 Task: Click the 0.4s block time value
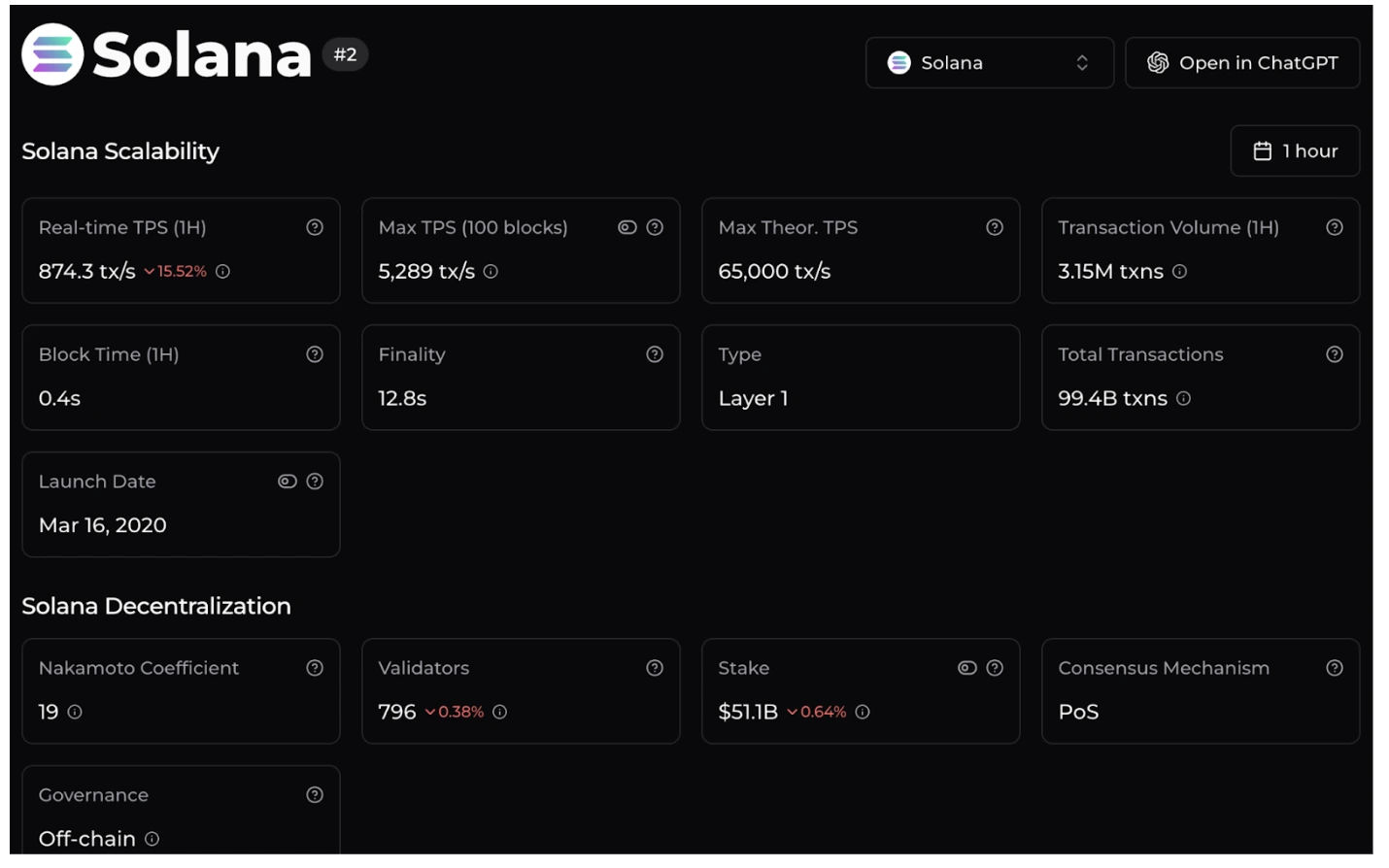tap(59, 398)
